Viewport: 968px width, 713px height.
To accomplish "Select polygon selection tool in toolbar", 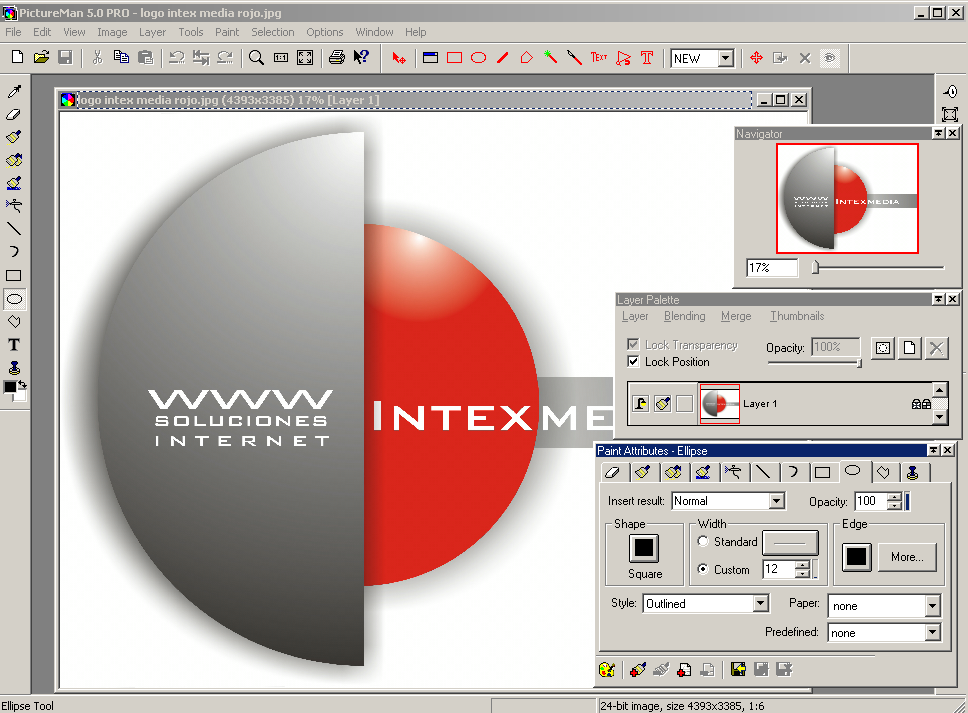I will tap(527, 57).
